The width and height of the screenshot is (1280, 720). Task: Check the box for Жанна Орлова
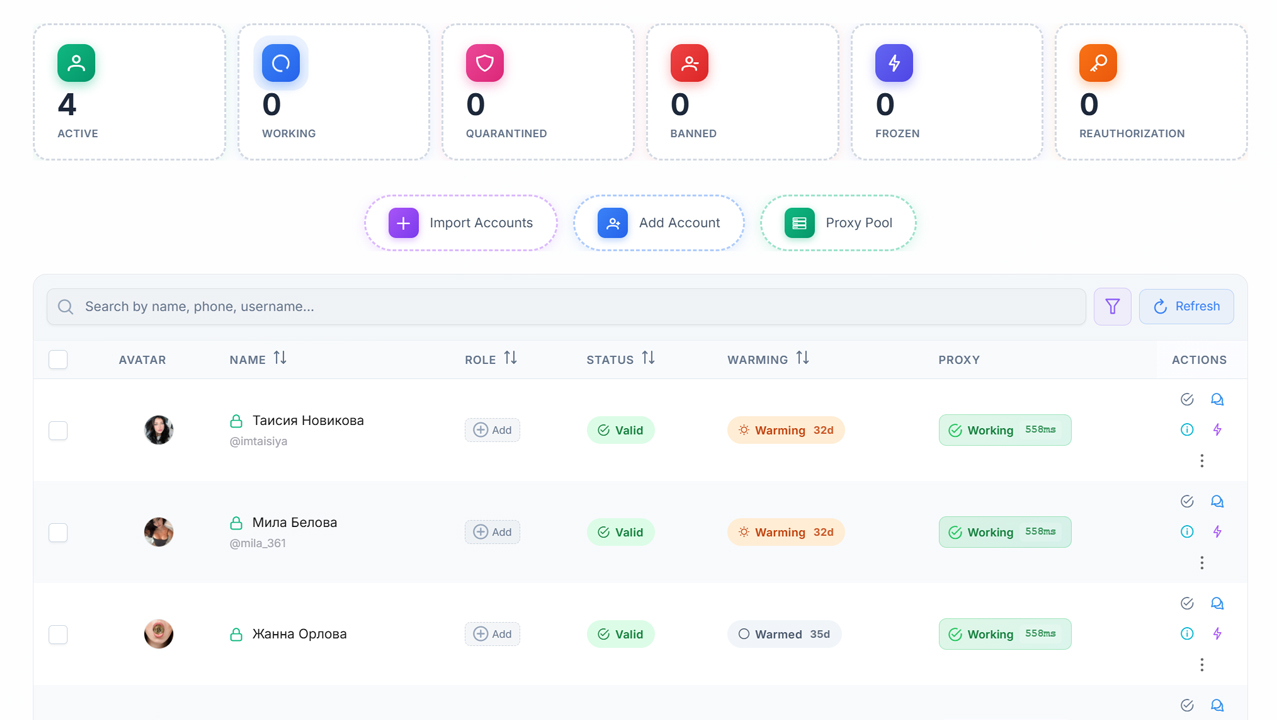point(58,634)
